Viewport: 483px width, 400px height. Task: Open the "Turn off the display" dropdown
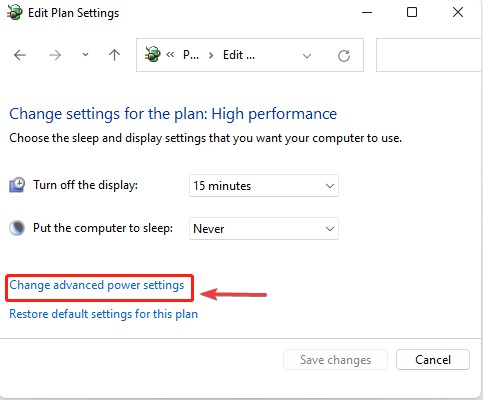pos(264,186)
